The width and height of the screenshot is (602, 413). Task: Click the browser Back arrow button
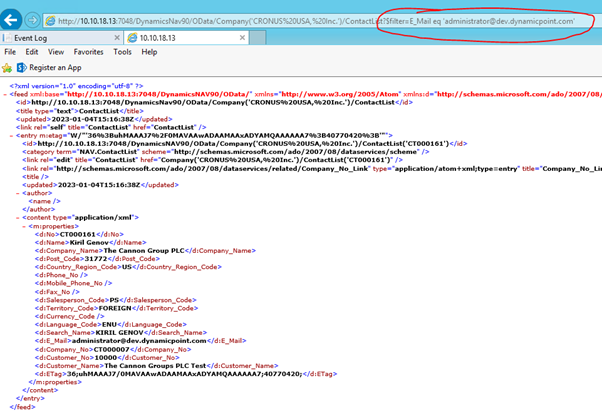tap(10, 20)
